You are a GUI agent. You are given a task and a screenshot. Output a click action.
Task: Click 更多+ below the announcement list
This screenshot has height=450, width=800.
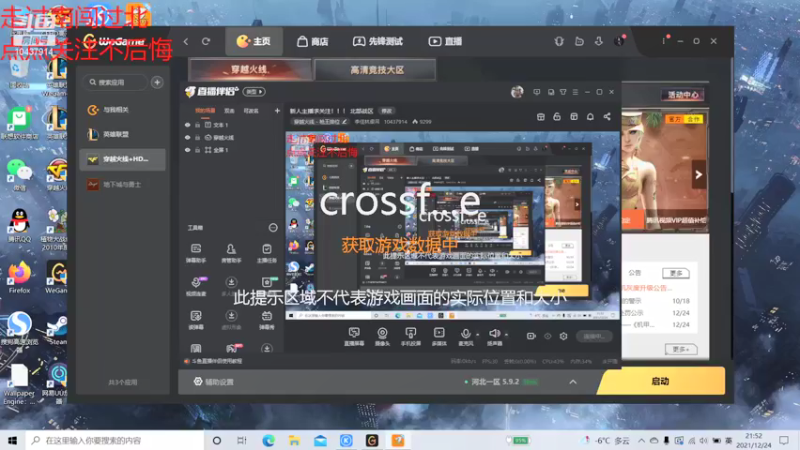click(681, 349)
